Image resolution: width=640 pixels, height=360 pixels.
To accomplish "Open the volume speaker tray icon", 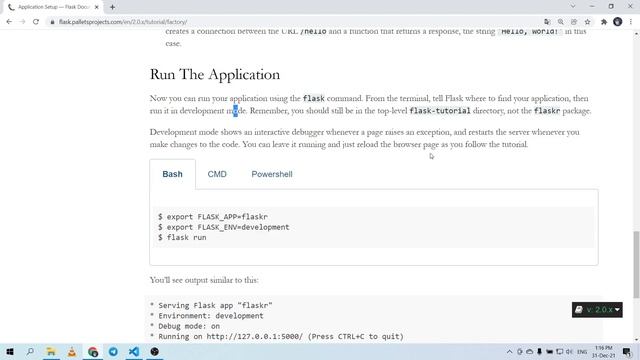I will coord(569,352).
